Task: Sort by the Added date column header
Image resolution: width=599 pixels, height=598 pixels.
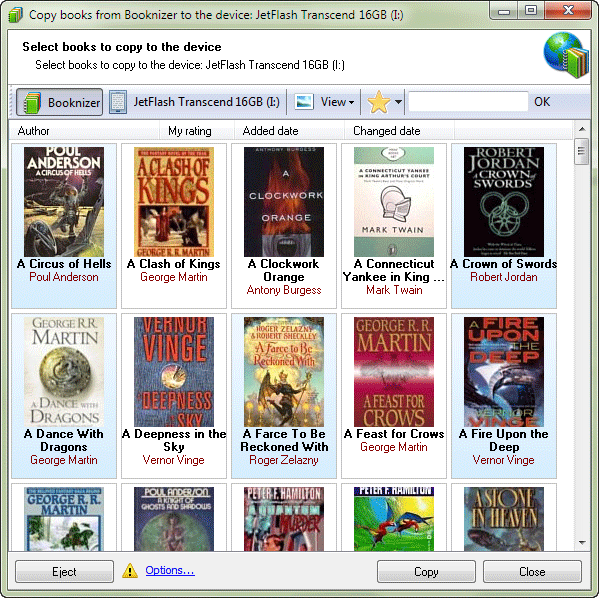Action: tap(289, 131)
